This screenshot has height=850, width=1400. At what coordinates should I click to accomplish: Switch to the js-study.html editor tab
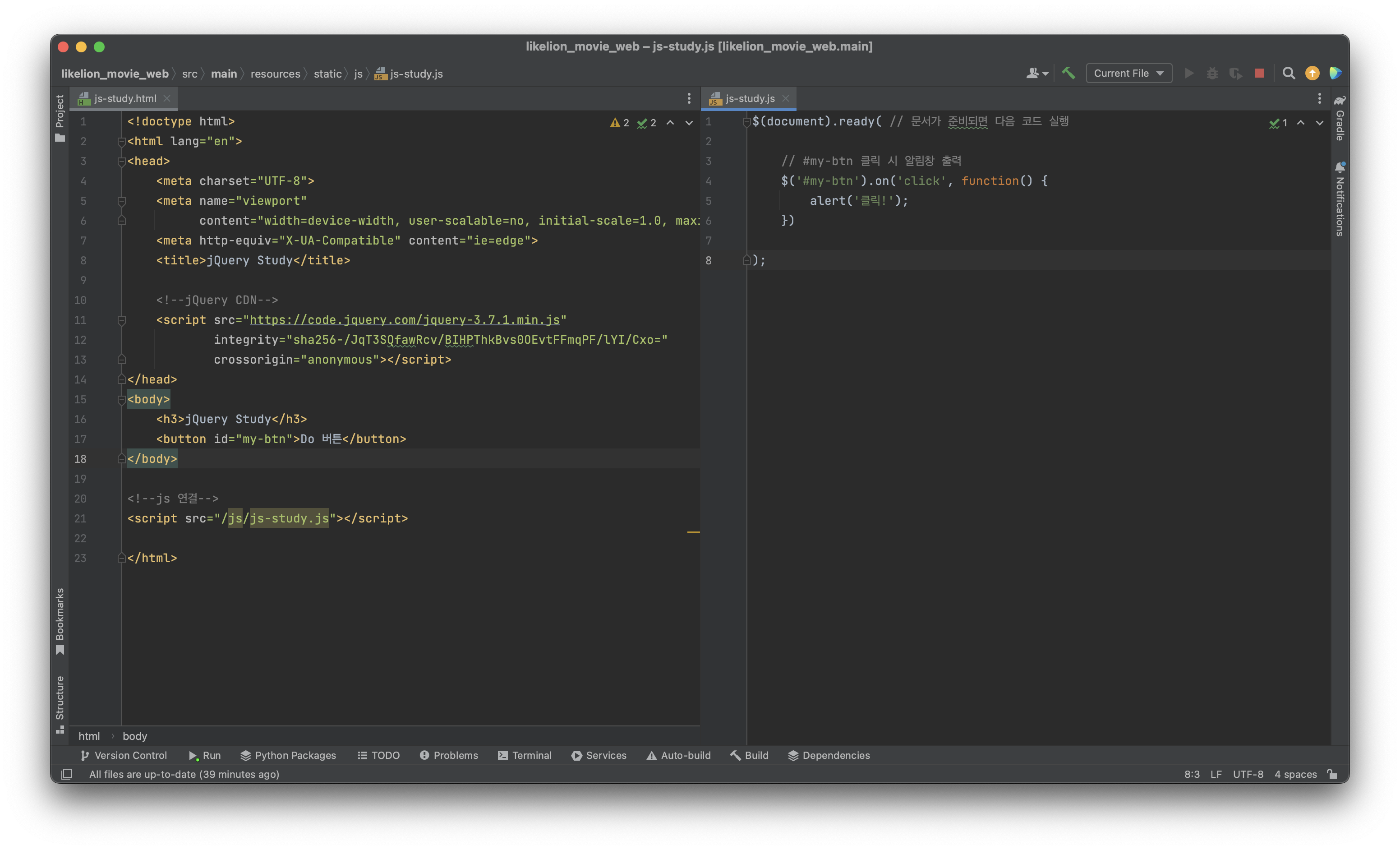pyautogui.click(x=125, y=98)
